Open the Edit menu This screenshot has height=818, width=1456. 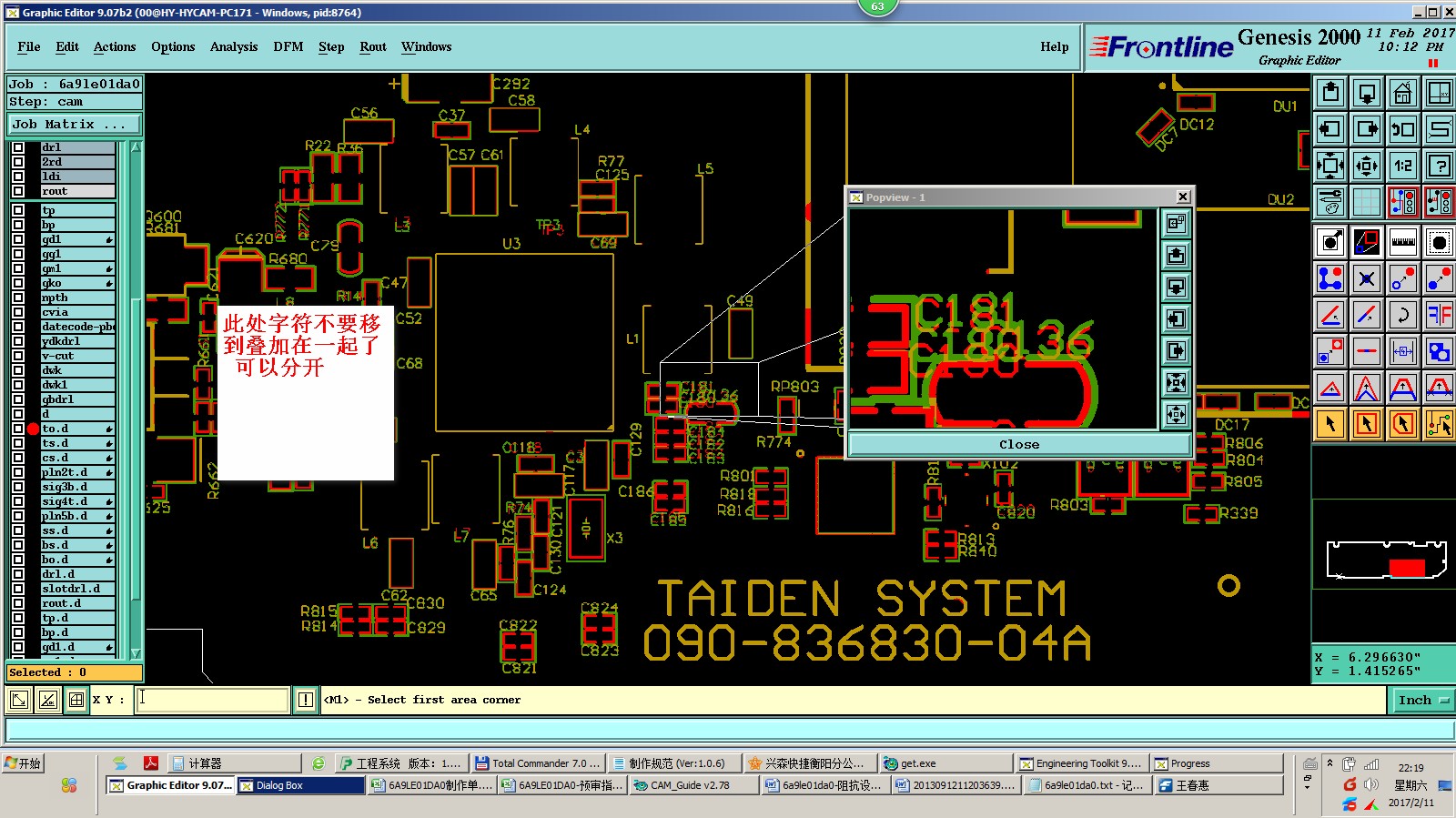pos(67,46)
